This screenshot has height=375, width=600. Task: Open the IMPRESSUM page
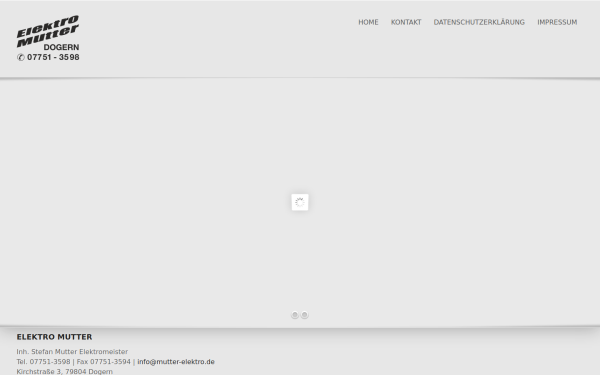click(557, 22)
